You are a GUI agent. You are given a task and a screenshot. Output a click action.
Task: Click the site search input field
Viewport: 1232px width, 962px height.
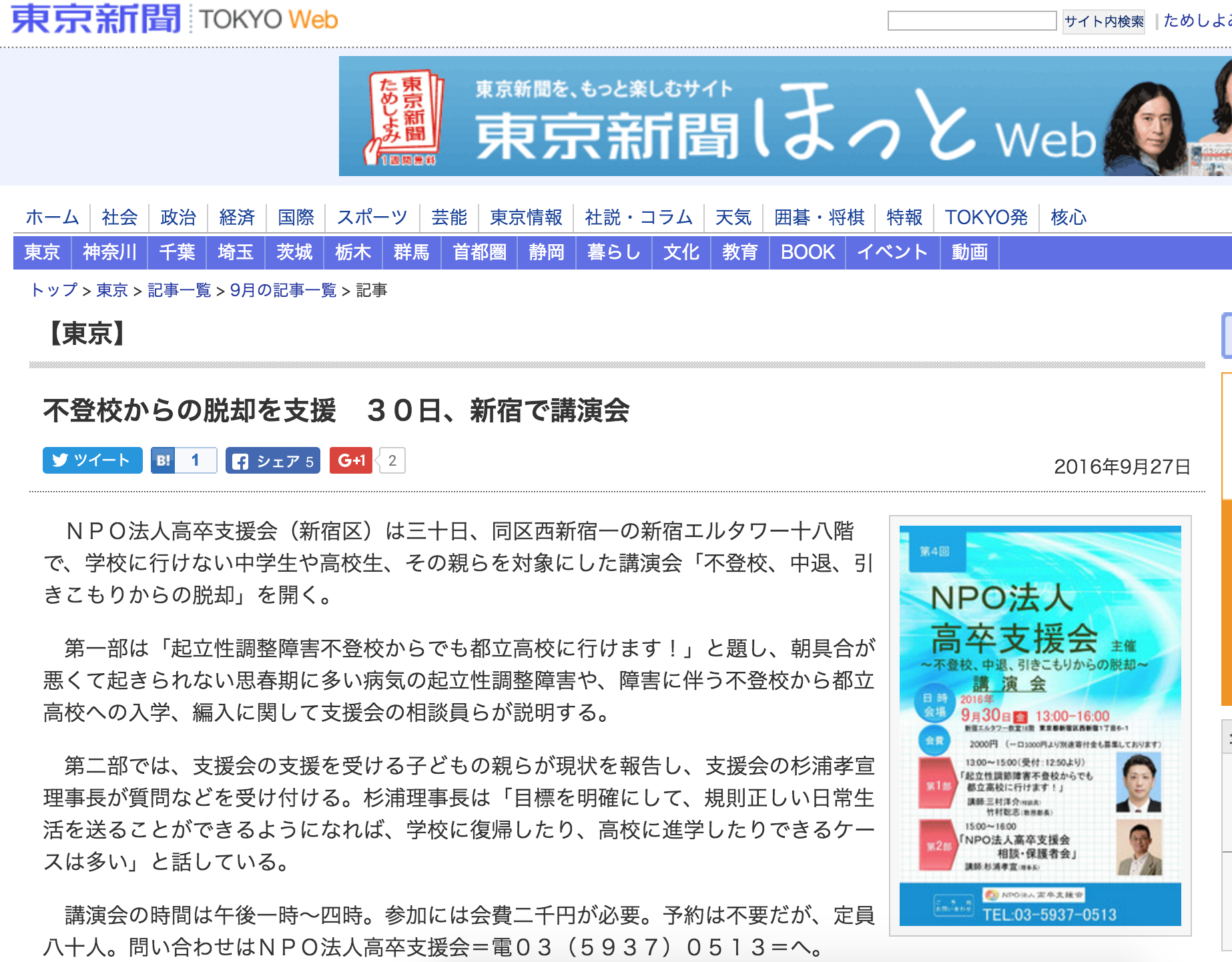pyautogui.click(x=971, y=21)
